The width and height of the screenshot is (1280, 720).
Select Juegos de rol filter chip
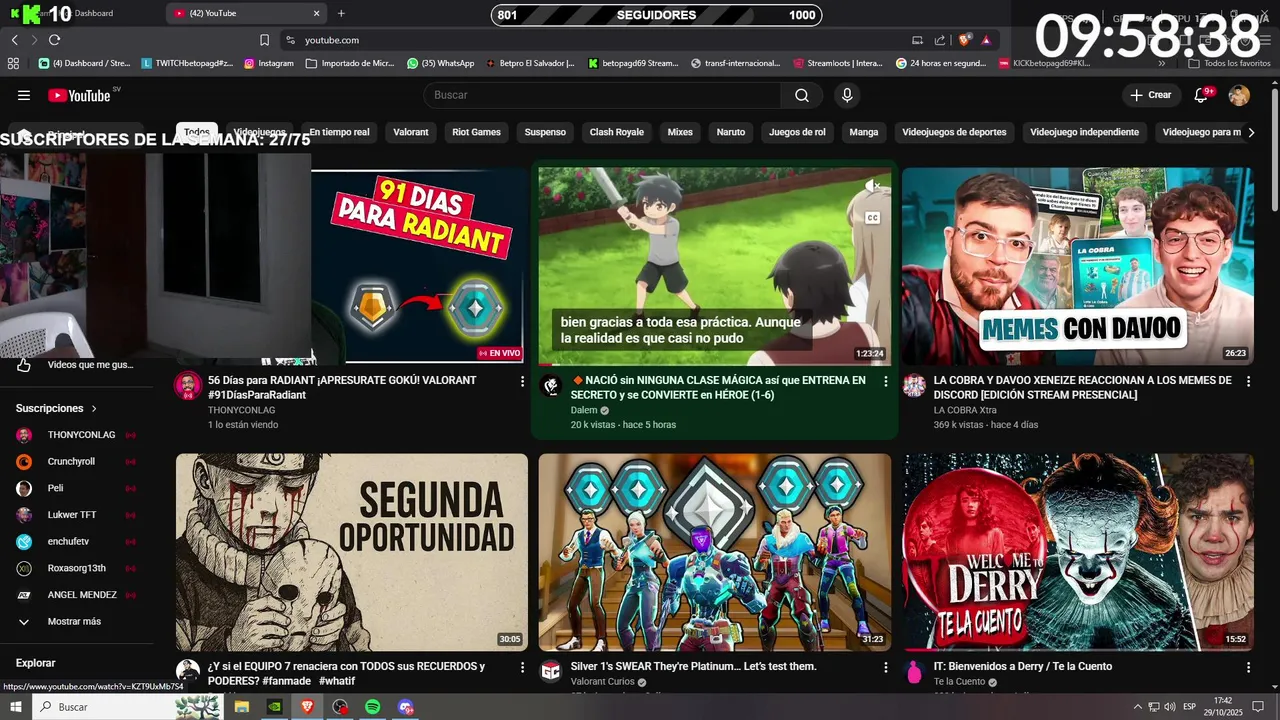point(797,132)
